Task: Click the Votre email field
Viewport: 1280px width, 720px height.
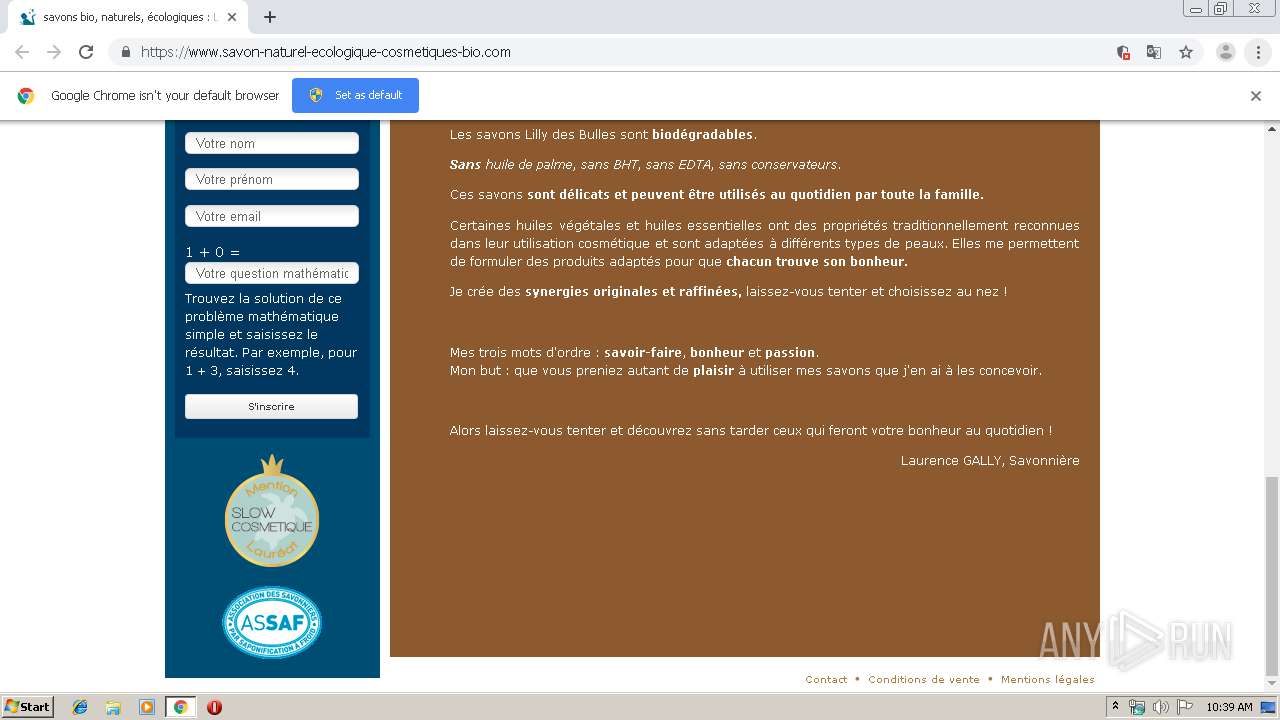Action: coord(272,216)
